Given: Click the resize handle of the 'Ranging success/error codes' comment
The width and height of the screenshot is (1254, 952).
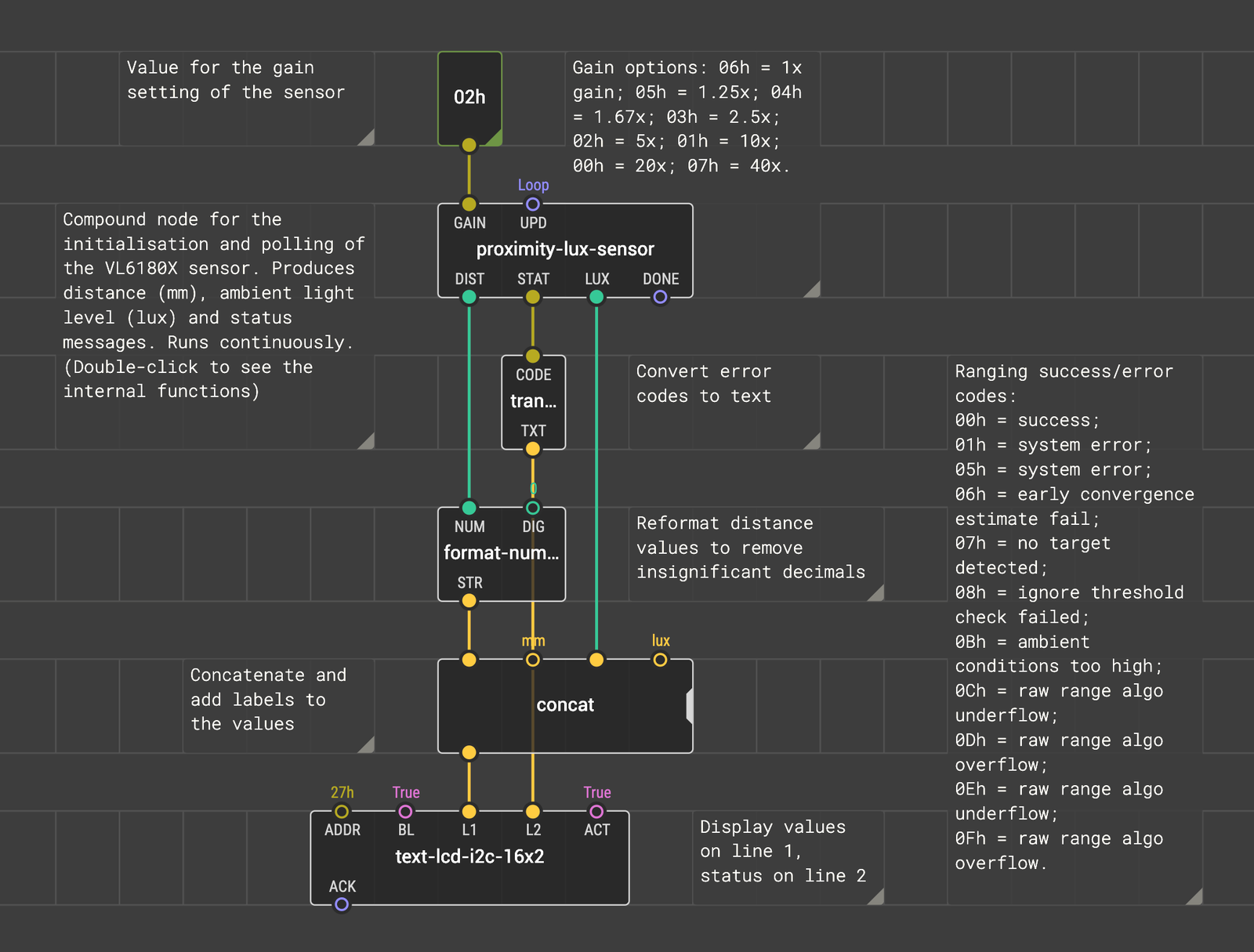Looking at the screenshot, I should click(x=1194, y=897).
